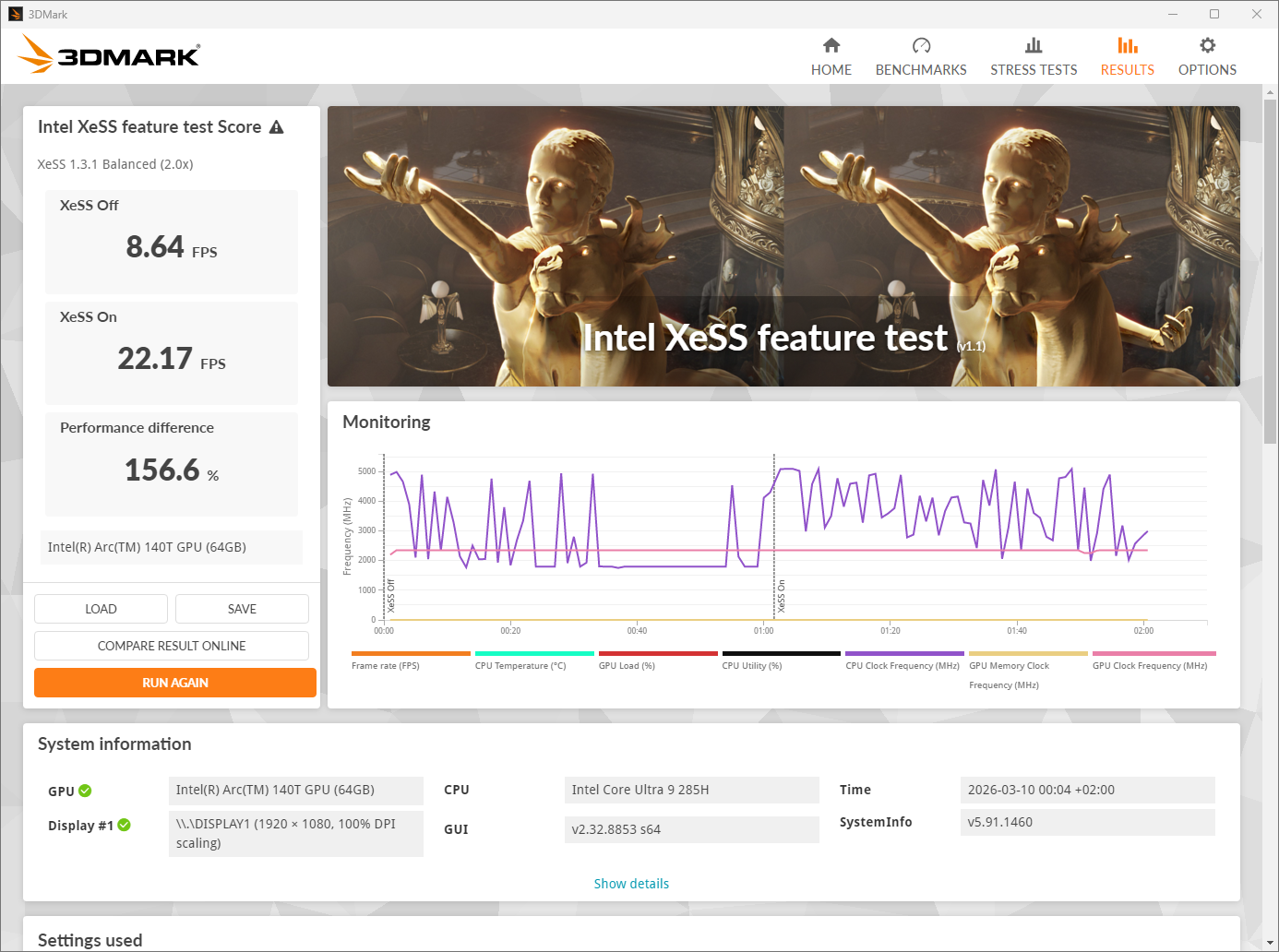The height and width of the screenshot is (952, 1279).
Task: Click the Stress Tests bar chart icon
Action: tap(1033, 45)
